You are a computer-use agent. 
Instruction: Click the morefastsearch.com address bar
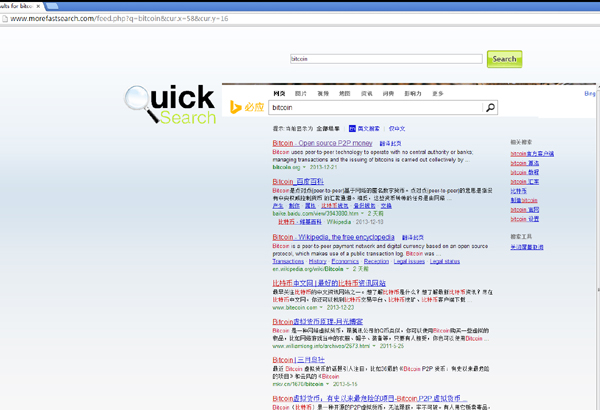298,18
